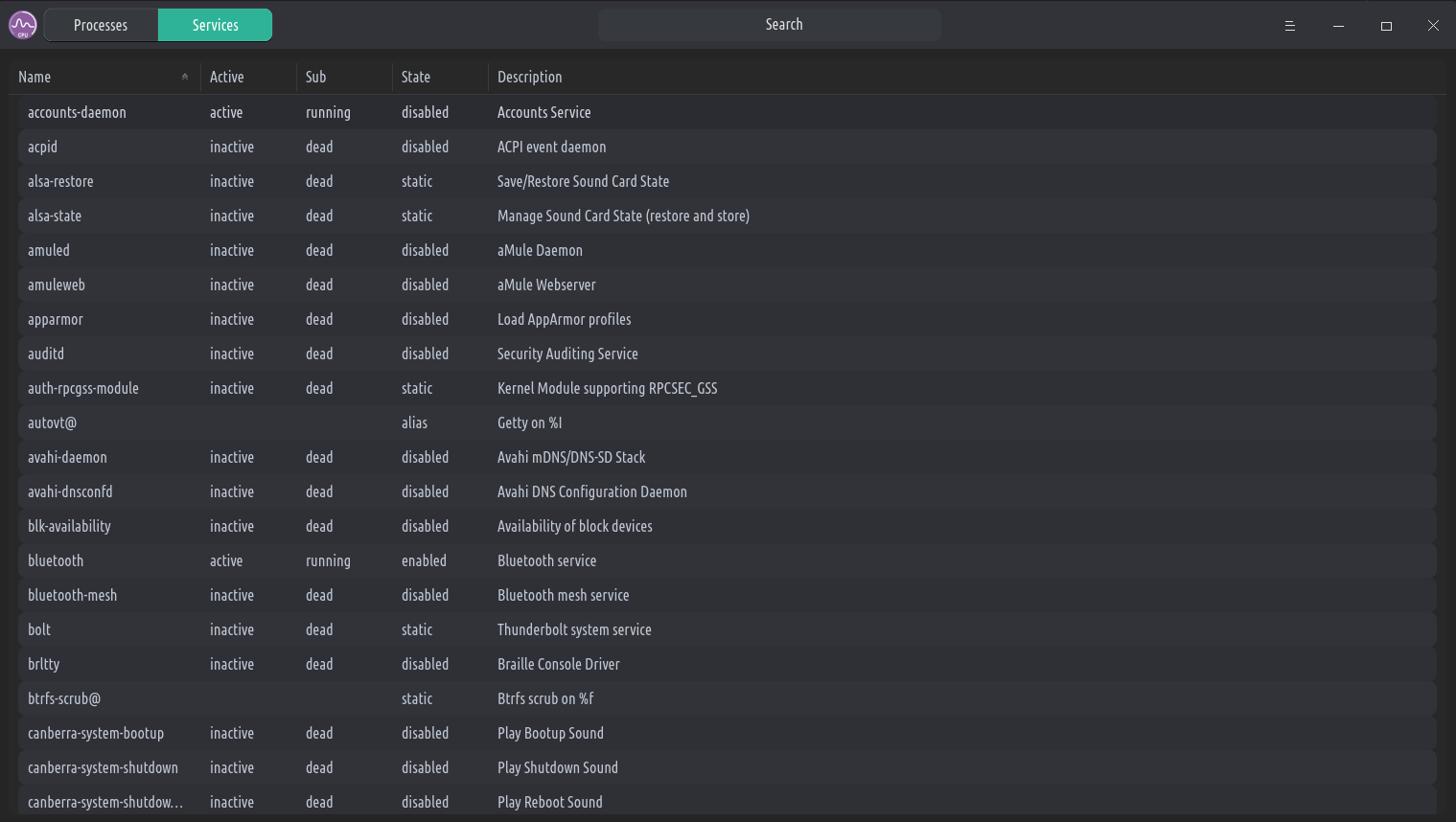This screenshot has width=1456, height=822.
Task: Toggle the Name column sort arrow
Action: [185, 77]
